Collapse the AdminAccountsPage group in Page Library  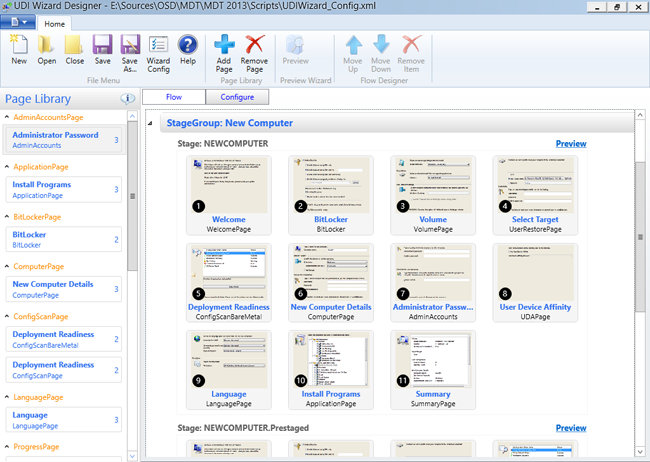[5, 117]
